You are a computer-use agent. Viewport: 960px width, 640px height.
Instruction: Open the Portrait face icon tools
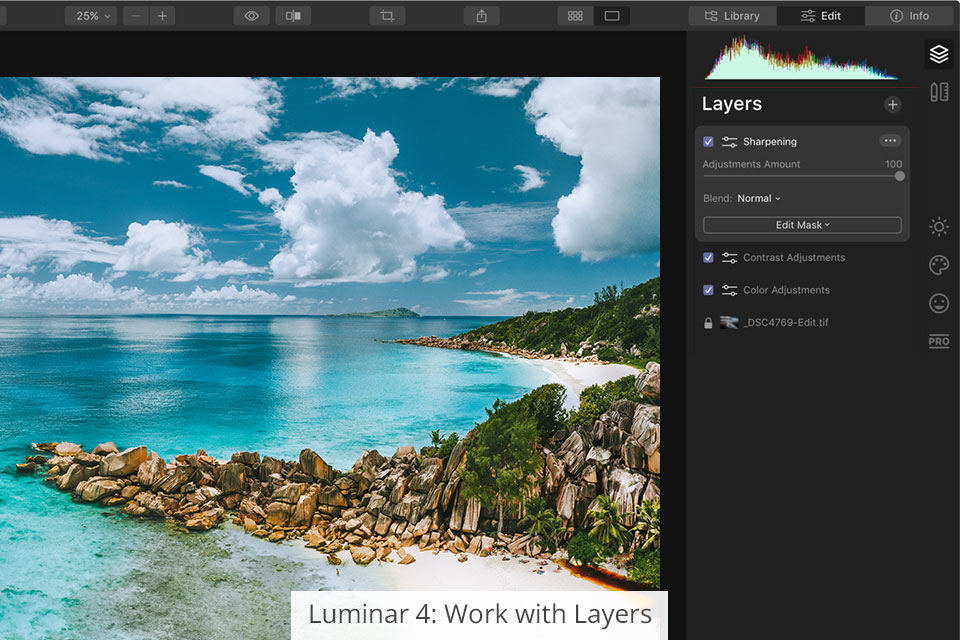[x=938, y=303]
